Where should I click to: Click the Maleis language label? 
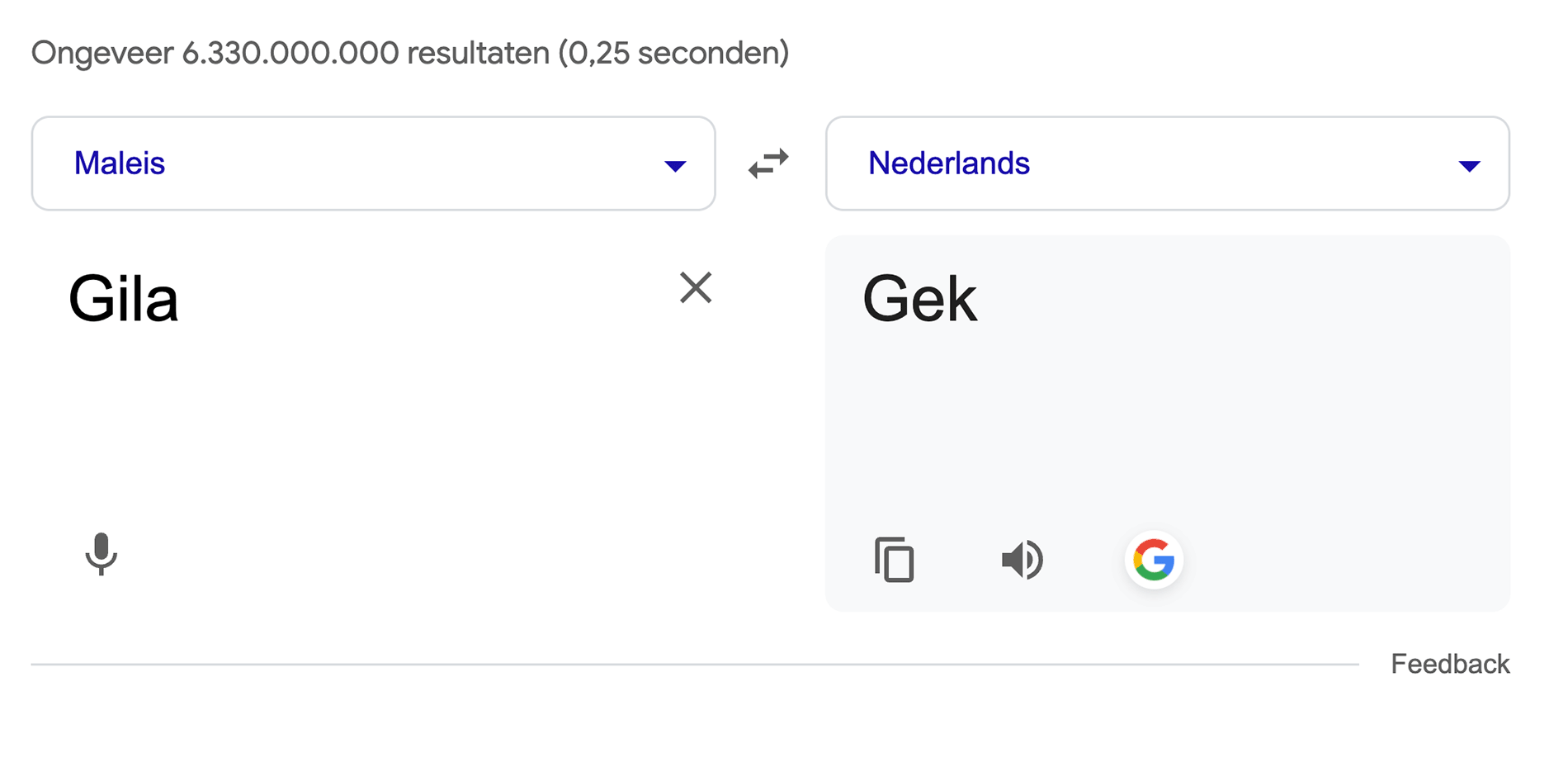[x=120, y=163]
